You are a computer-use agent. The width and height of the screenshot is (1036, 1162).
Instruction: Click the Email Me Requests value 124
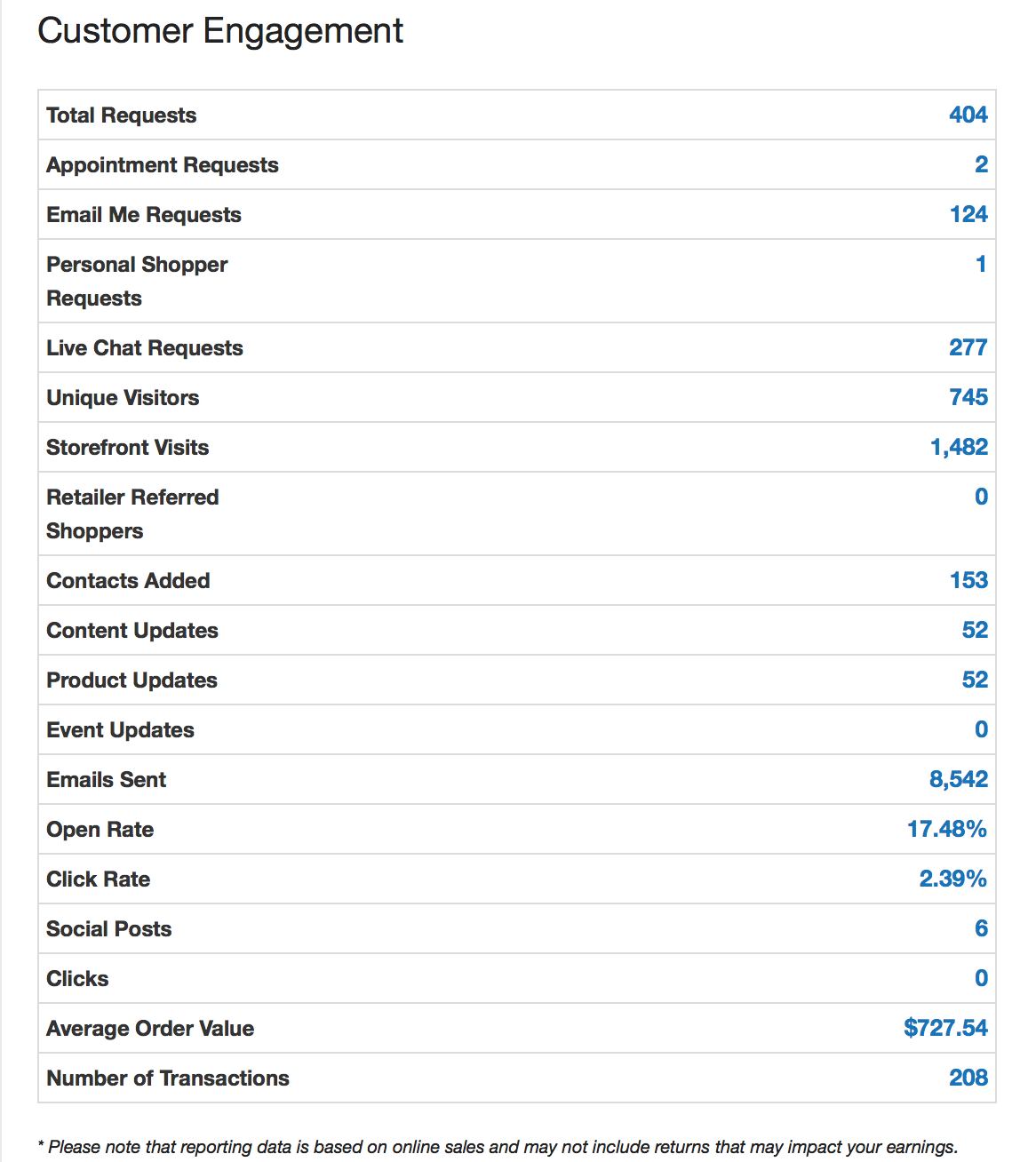click(968, 214)
